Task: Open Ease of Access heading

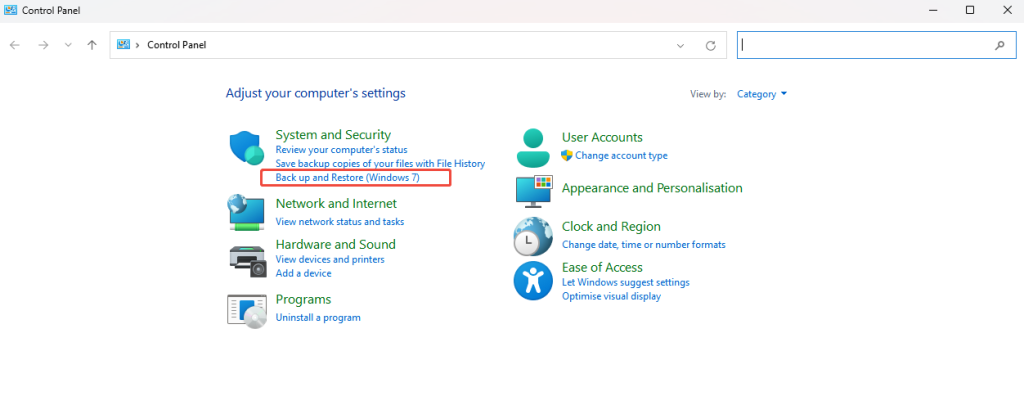Action: [602, 267]
